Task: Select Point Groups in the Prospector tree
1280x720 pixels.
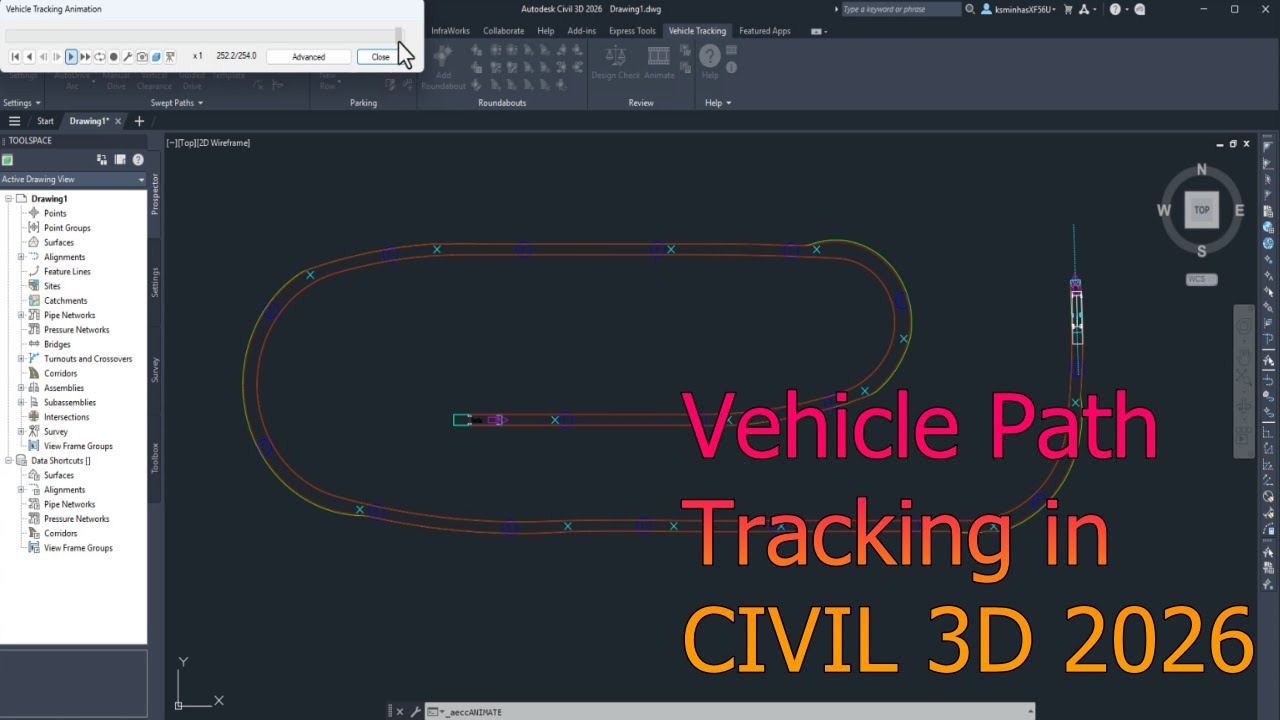Action: (67, 228)
